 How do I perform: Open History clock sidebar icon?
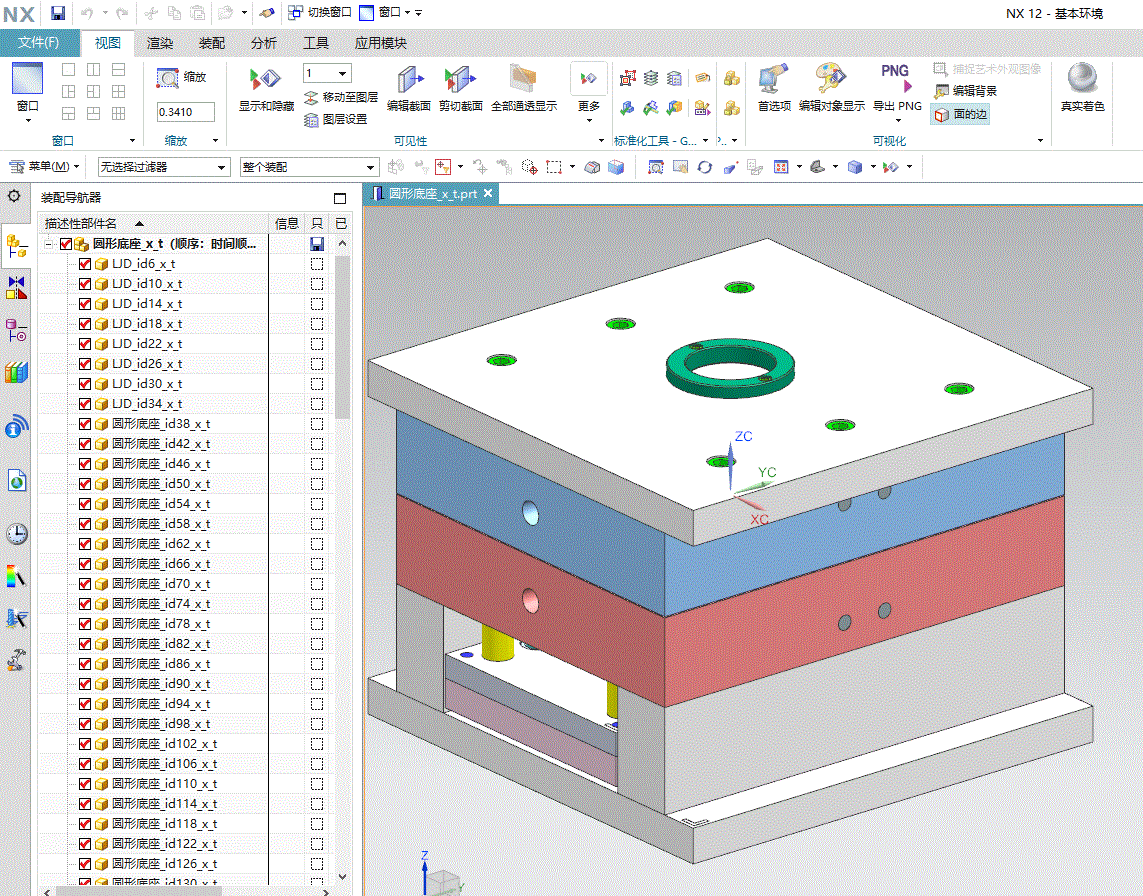click(x=17, y=534)
